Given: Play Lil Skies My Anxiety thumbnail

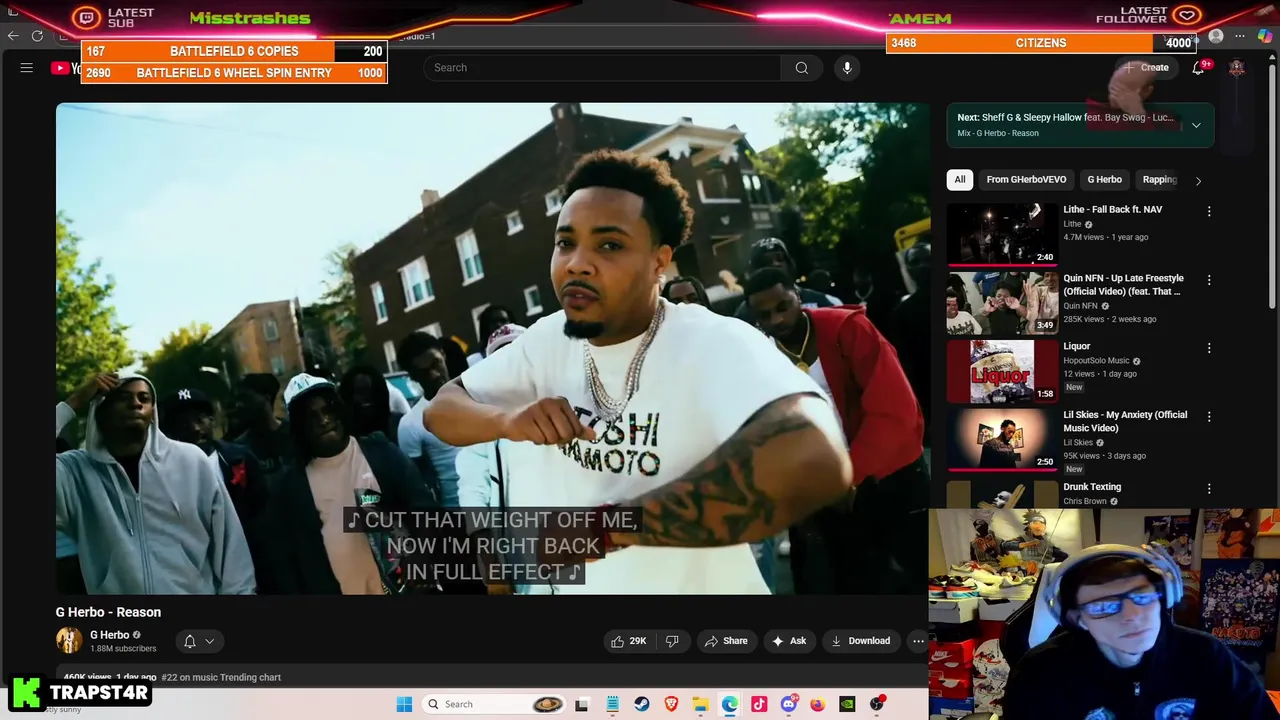Looking at the screenshot, I should tap(1002, 439).
